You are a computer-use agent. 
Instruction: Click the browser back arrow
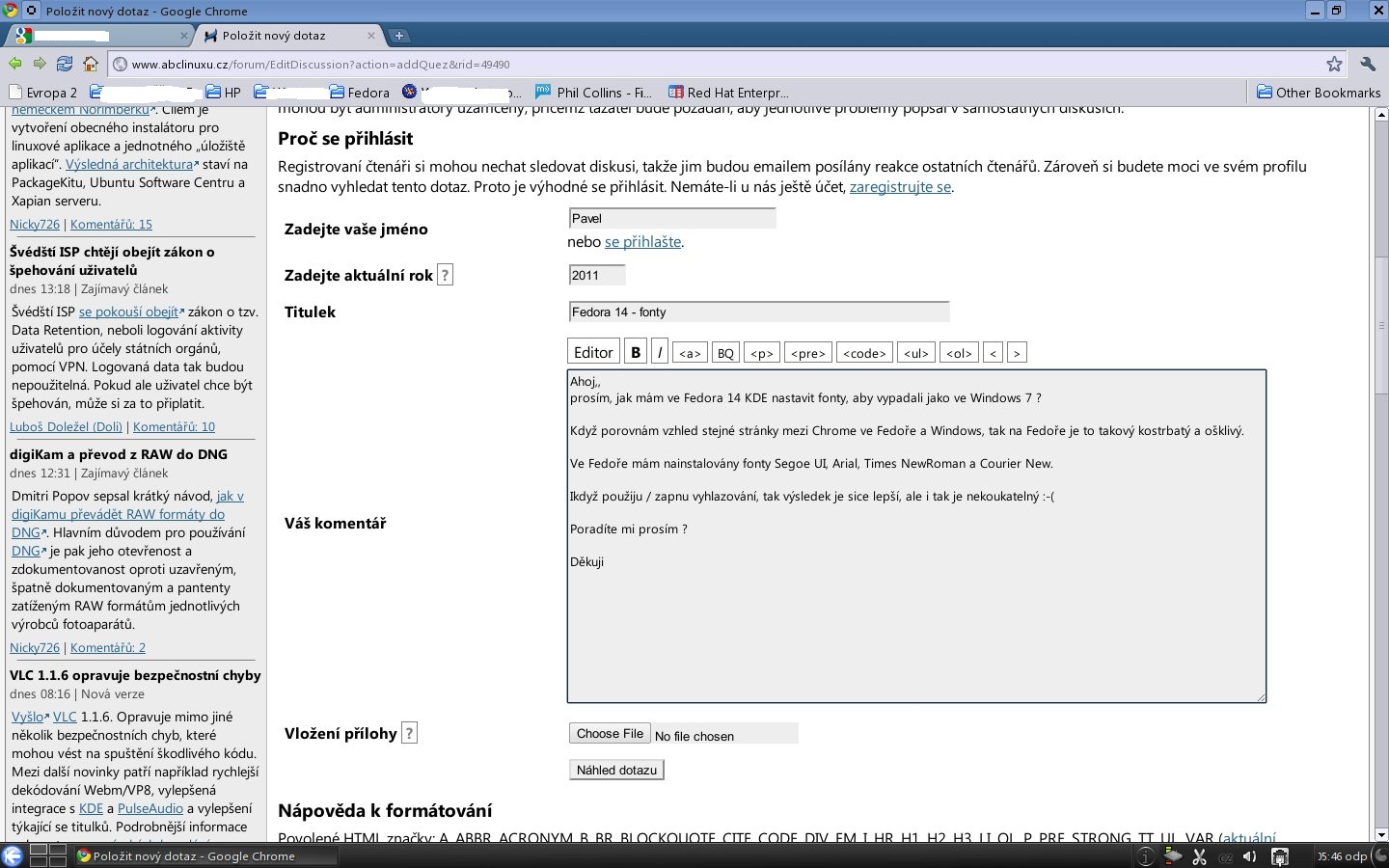pyautogui.click(x=15, y=64)
